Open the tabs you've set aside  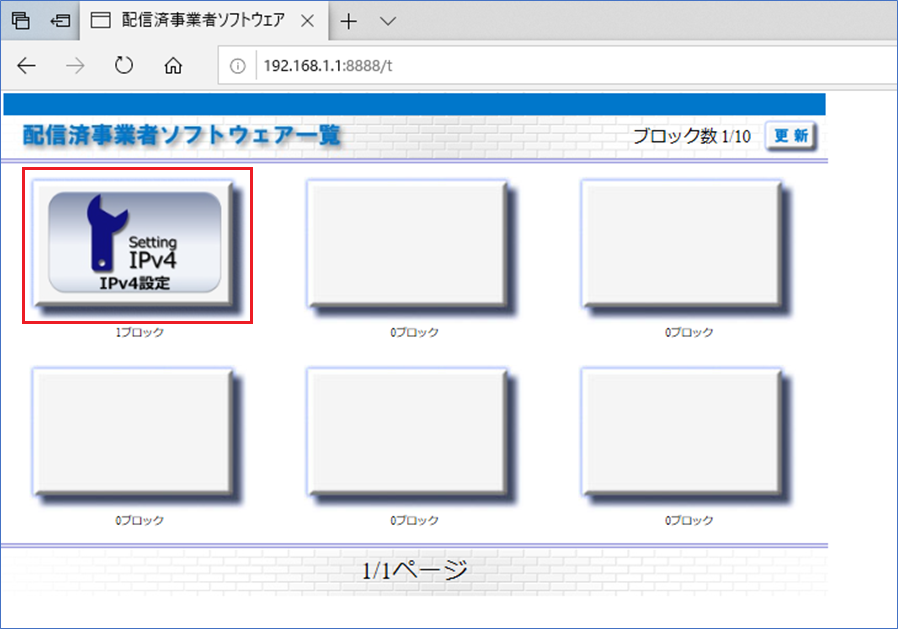point(20,20)
